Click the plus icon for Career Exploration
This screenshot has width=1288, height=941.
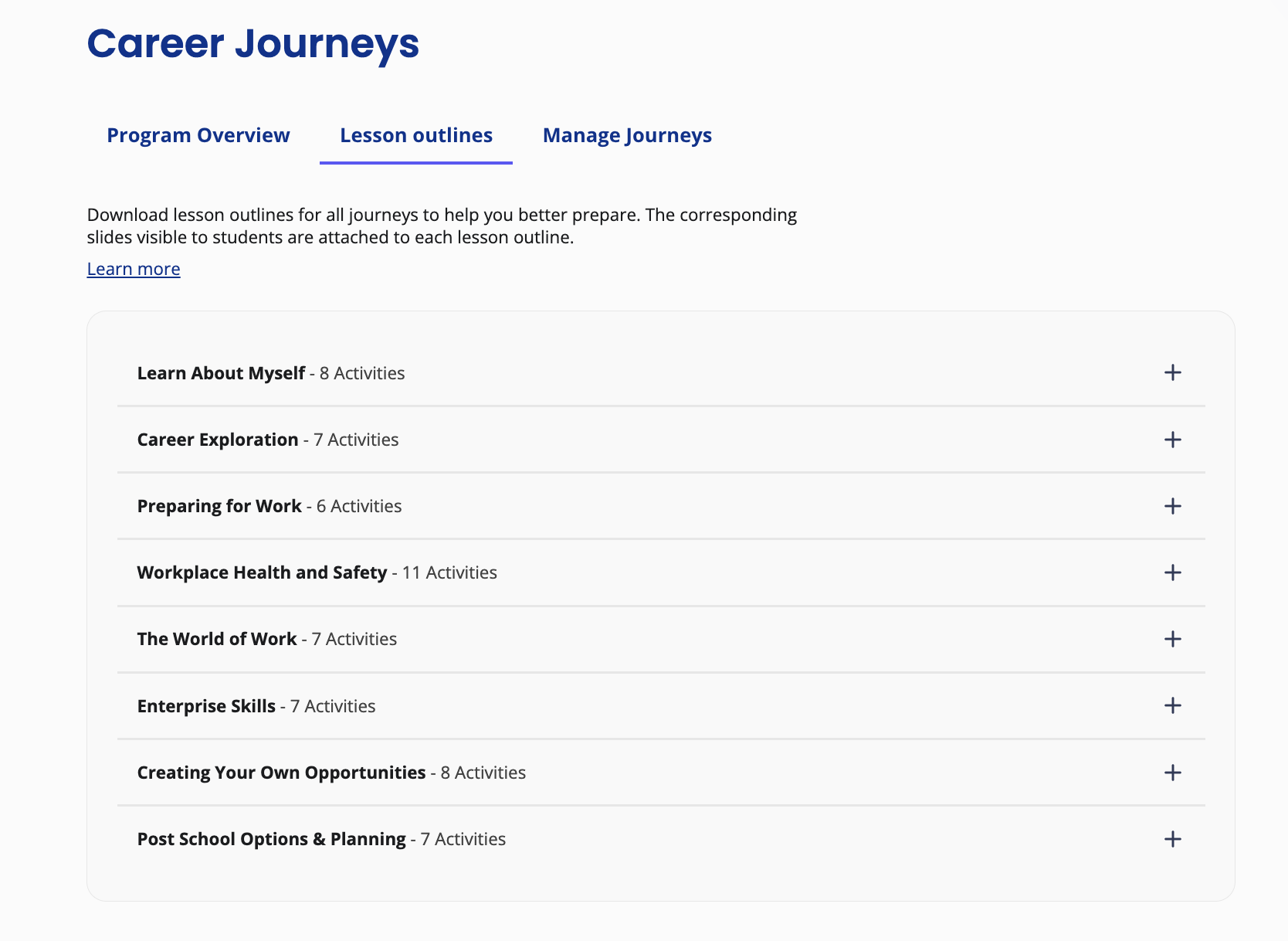click(x=1173, y=440)
